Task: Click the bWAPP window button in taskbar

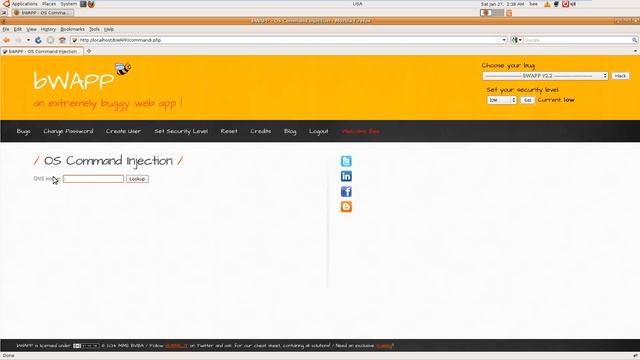Action: [42, 13]
